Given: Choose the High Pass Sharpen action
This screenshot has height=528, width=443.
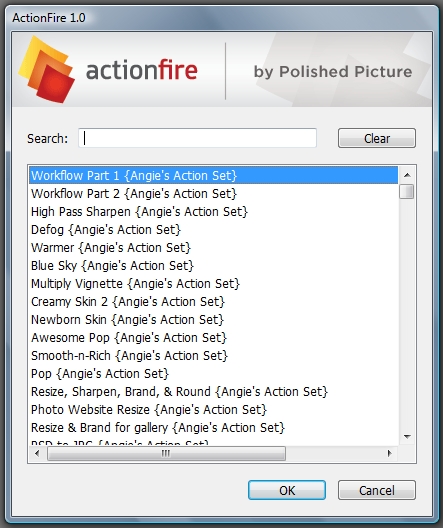Looking at the screenshot, I should pyautogui.click(x=213, y=212).
